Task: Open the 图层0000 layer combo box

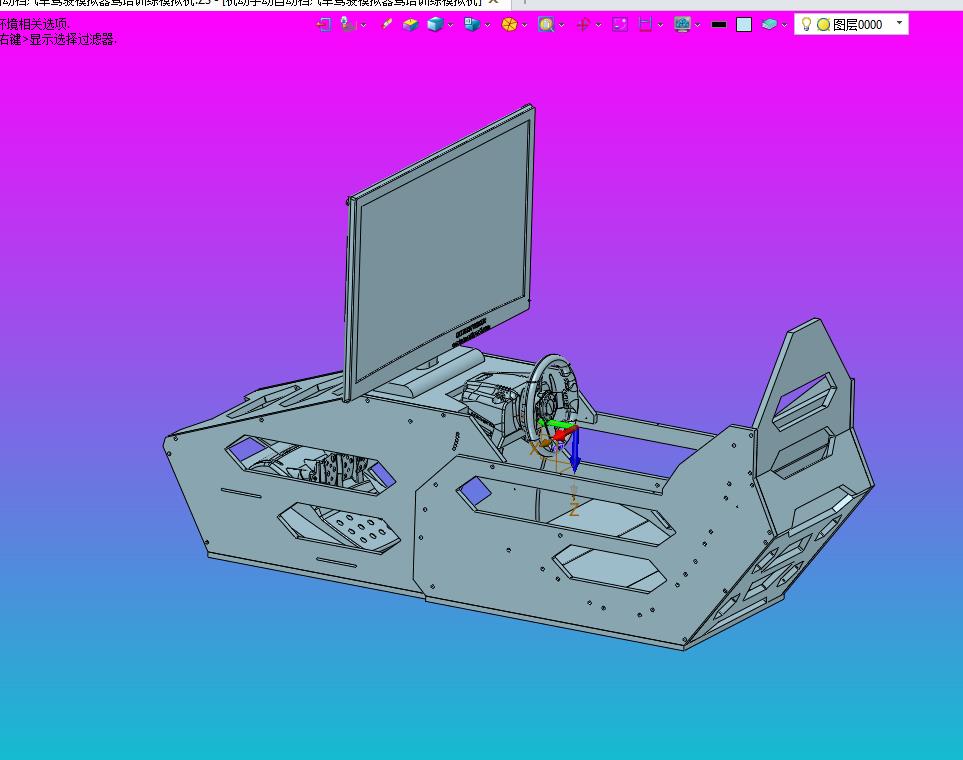Action: [851, 25]
